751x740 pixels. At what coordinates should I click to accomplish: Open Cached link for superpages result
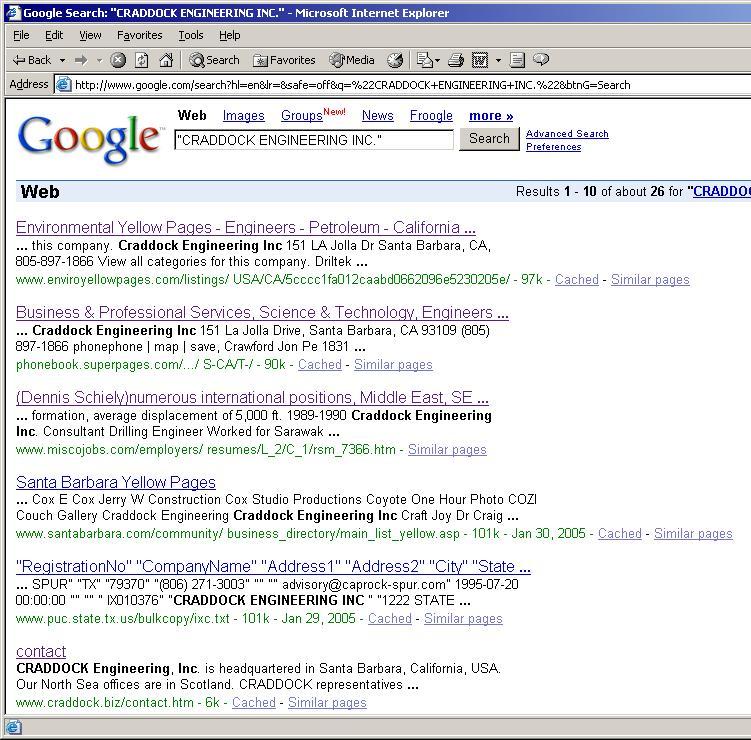coord(320,364)
